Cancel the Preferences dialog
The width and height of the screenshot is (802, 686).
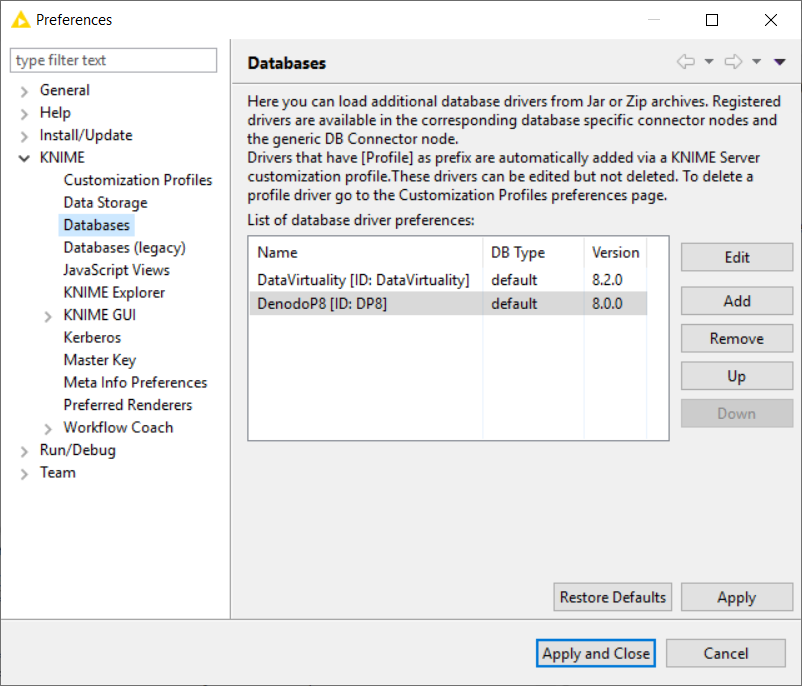[726, 653]
